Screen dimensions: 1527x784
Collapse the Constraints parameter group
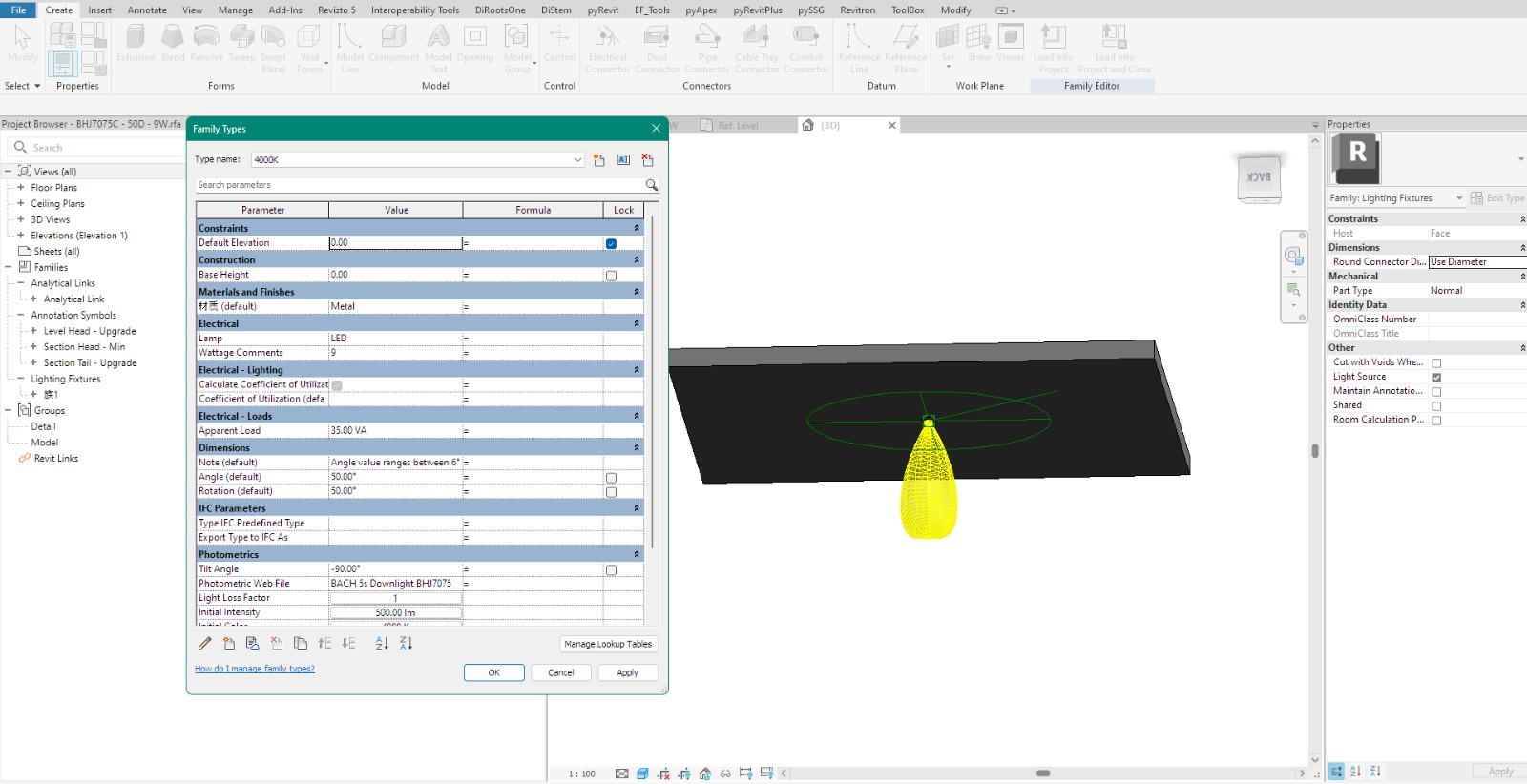[637, 228]
